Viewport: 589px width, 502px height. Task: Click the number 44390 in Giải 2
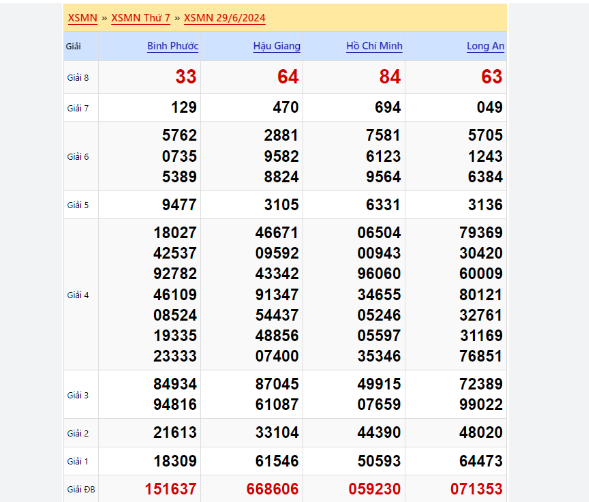tap(379, 432)
